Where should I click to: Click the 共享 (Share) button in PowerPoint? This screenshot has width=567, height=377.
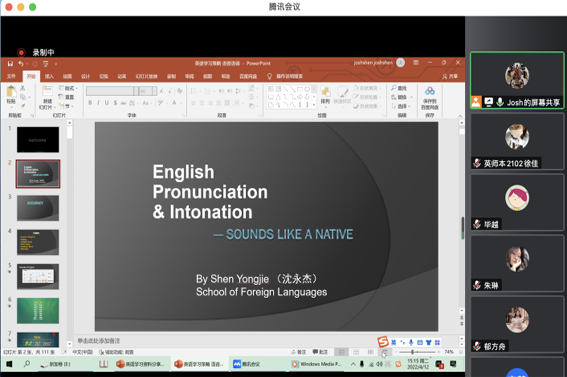[450, 76]
